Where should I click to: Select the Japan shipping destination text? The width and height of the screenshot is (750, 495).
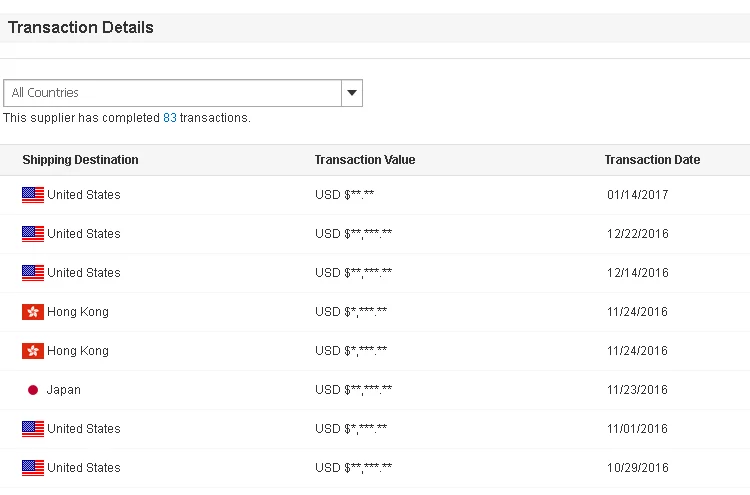tap(63, 390)
